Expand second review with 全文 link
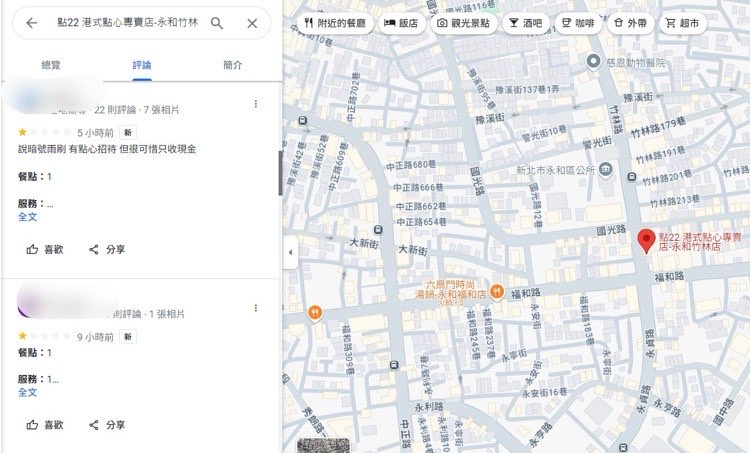Screen dimensions: 750x453 coord(27,393)
